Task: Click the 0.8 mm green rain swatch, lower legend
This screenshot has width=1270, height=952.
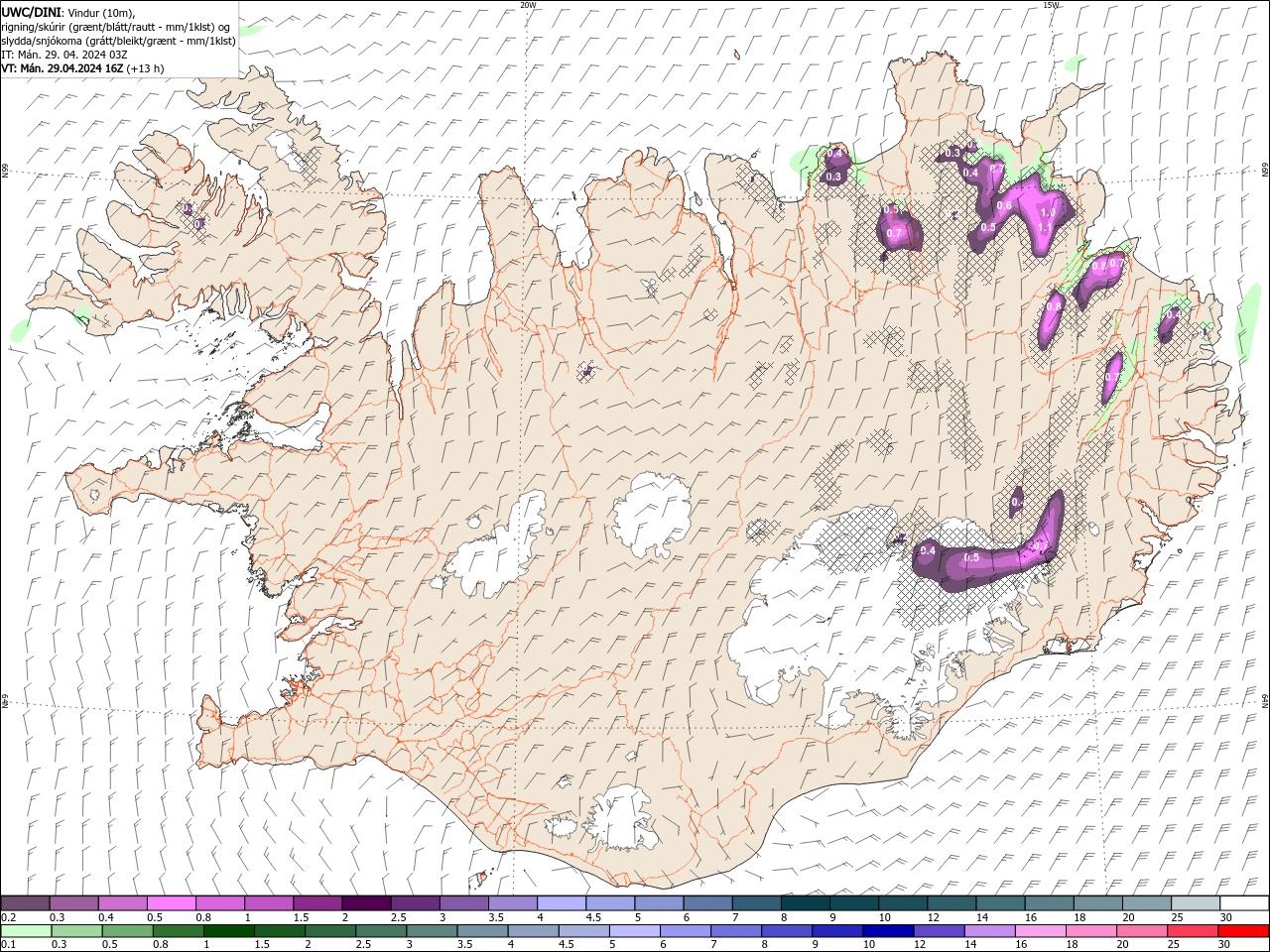Action: (x=178, y=931)
